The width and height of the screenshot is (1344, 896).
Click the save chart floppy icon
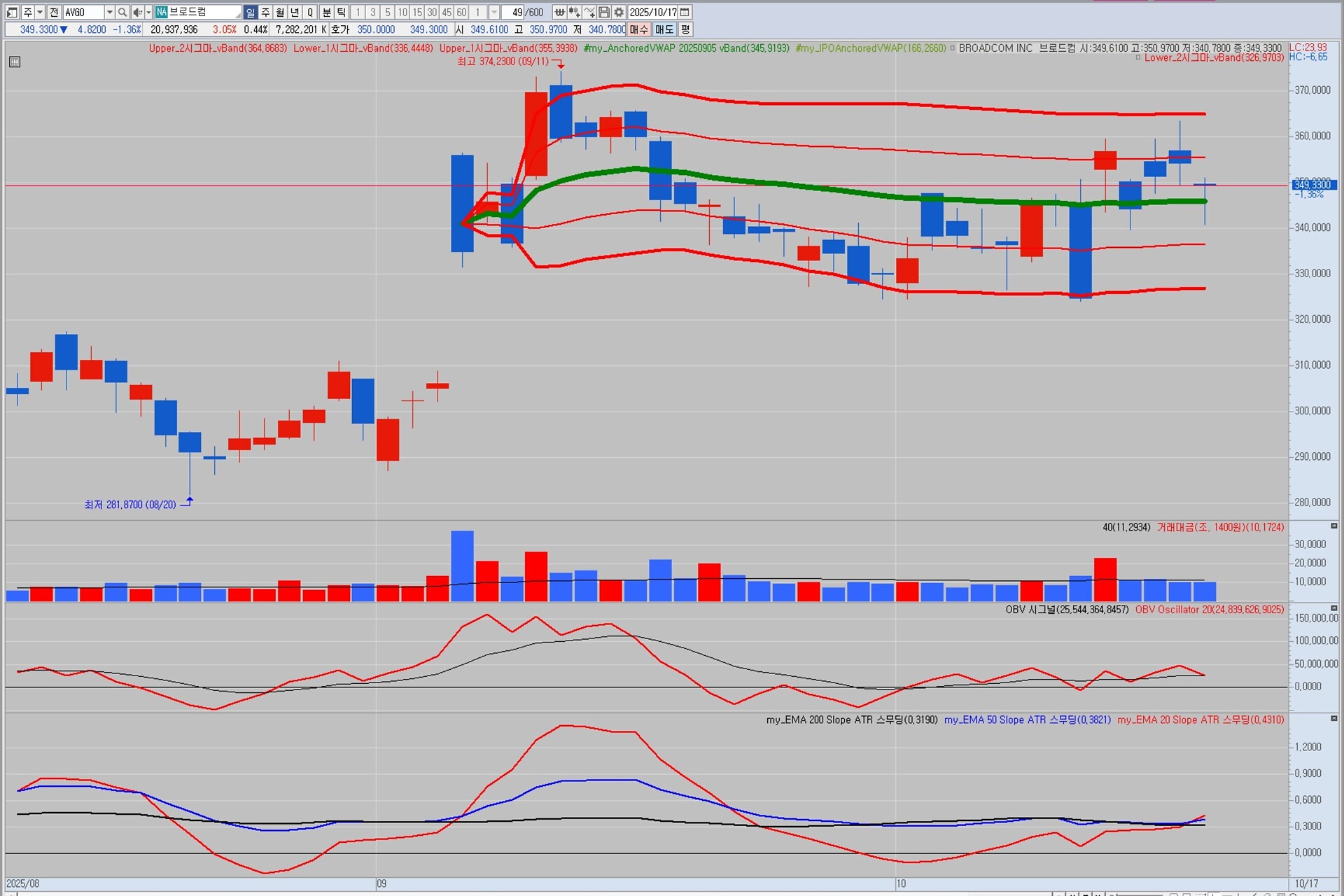tap(604, 12)
